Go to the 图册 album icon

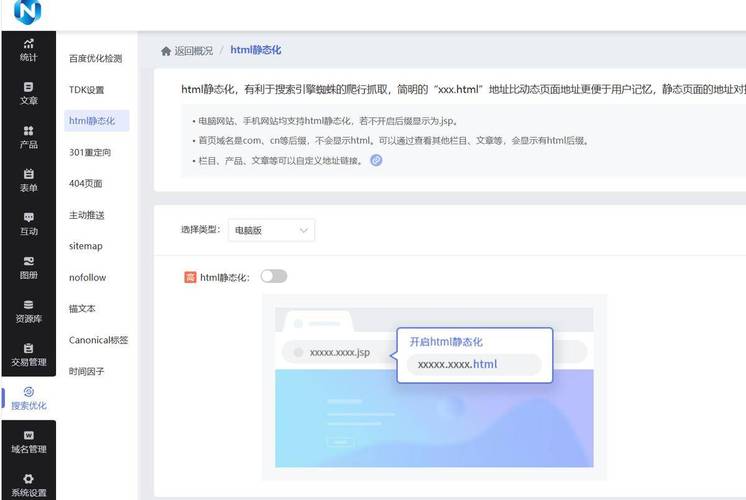[28, 261]
